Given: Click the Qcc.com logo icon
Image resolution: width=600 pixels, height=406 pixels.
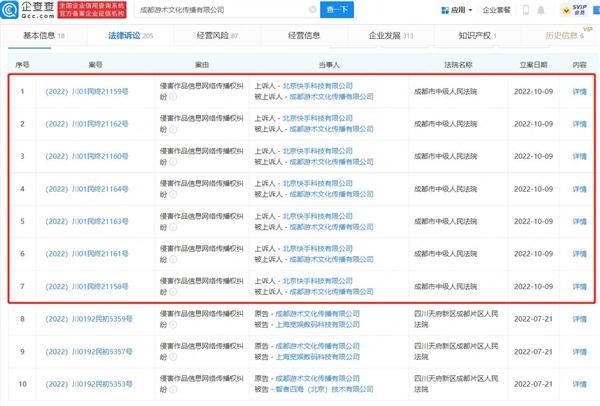Looking at the screenshot, I should point(9,9).
